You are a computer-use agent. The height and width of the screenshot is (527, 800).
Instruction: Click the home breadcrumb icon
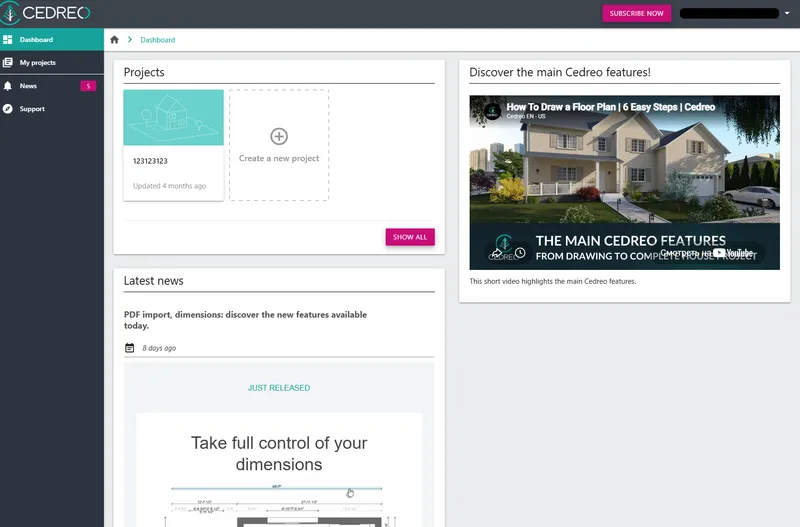point(114,40)
